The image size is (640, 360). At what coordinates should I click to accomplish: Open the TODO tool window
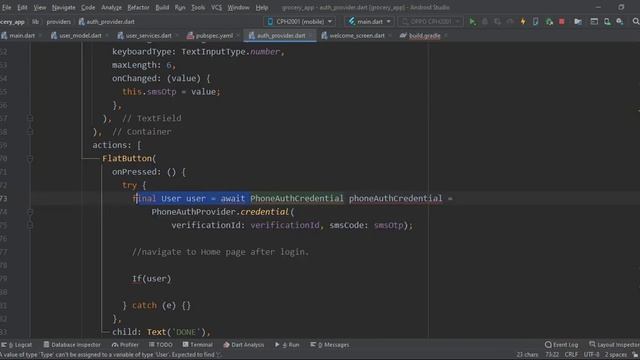(160, 345)
